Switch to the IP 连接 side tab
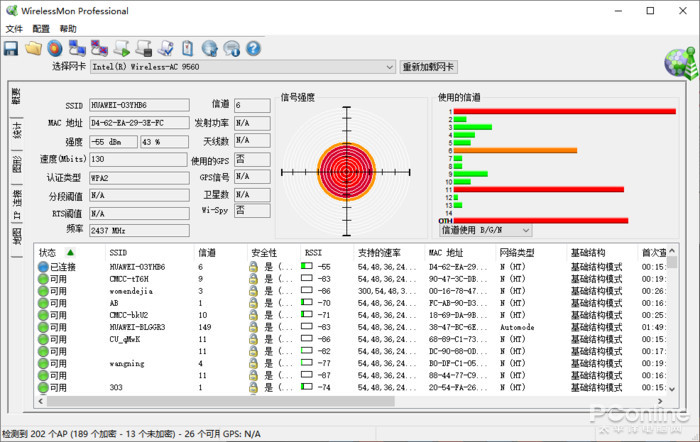This screenshot has width=700, height=442. [16, 204]
